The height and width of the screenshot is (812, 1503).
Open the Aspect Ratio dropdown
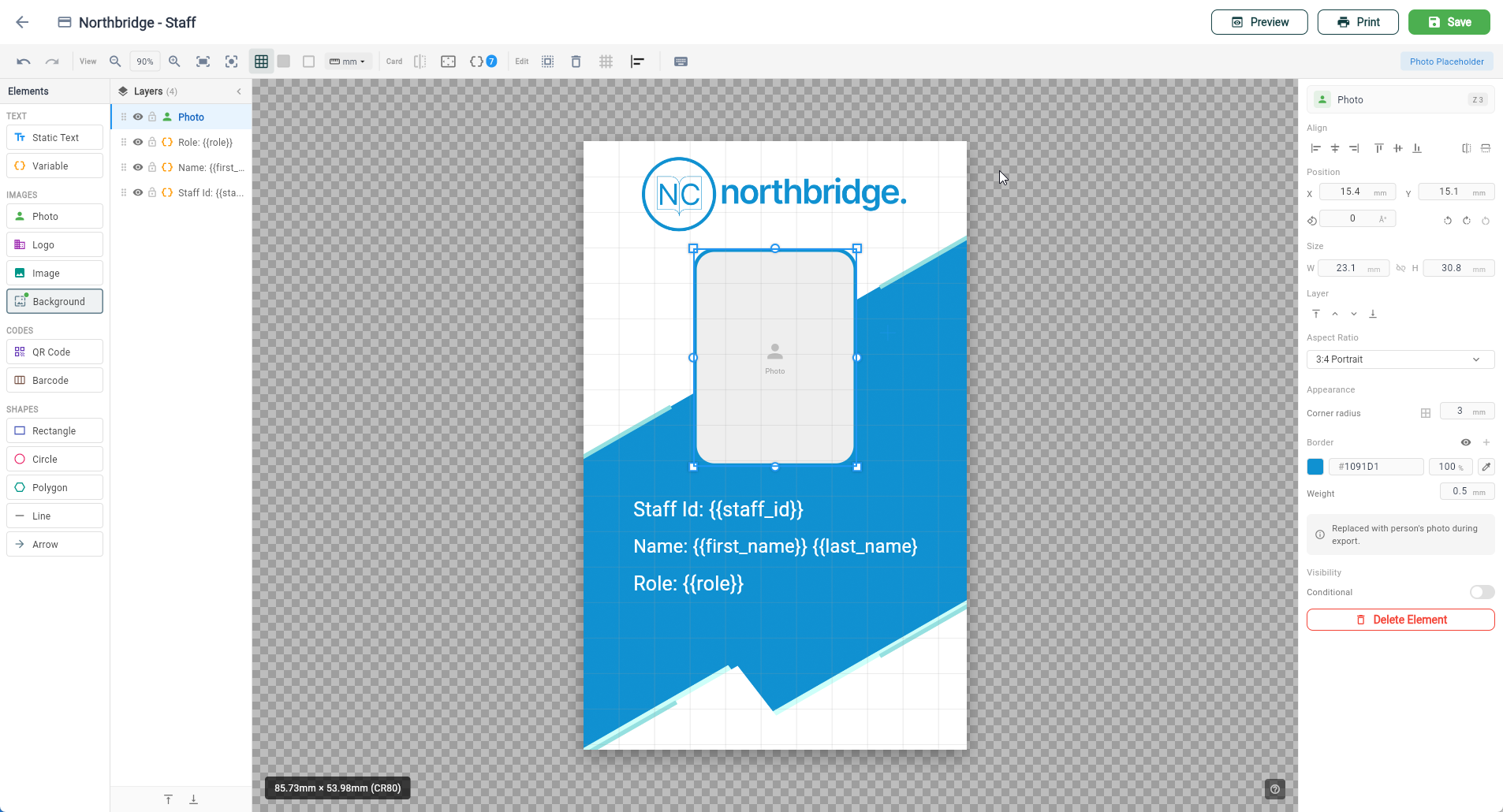point(1400,359)
